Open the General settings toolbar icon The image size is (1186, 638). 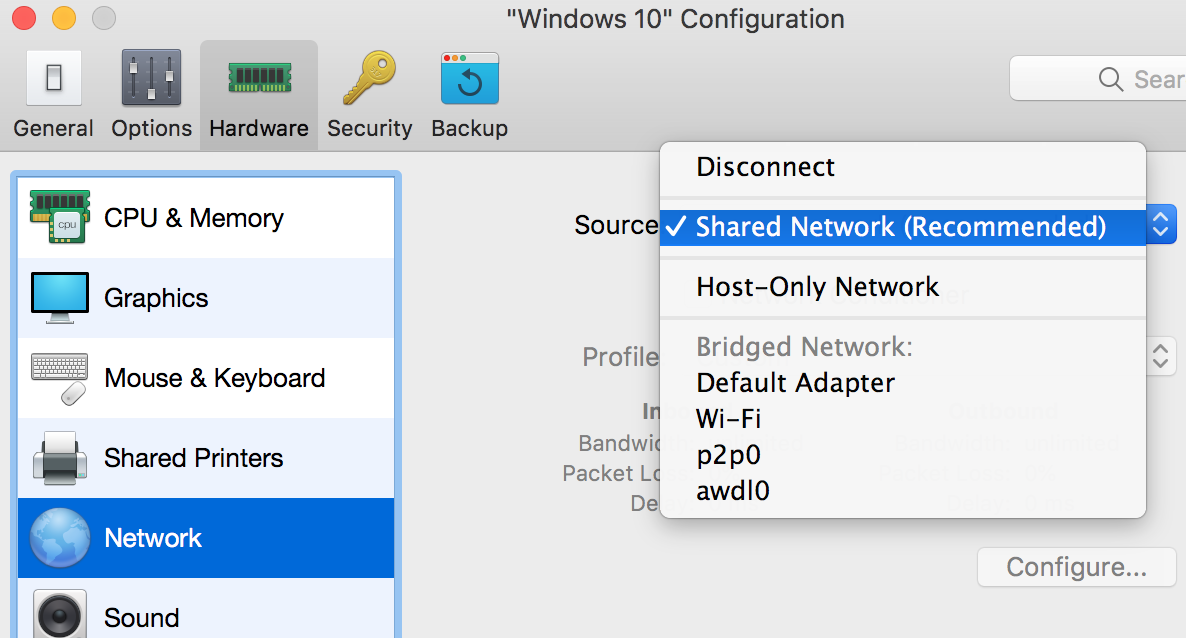coord(53,79)
